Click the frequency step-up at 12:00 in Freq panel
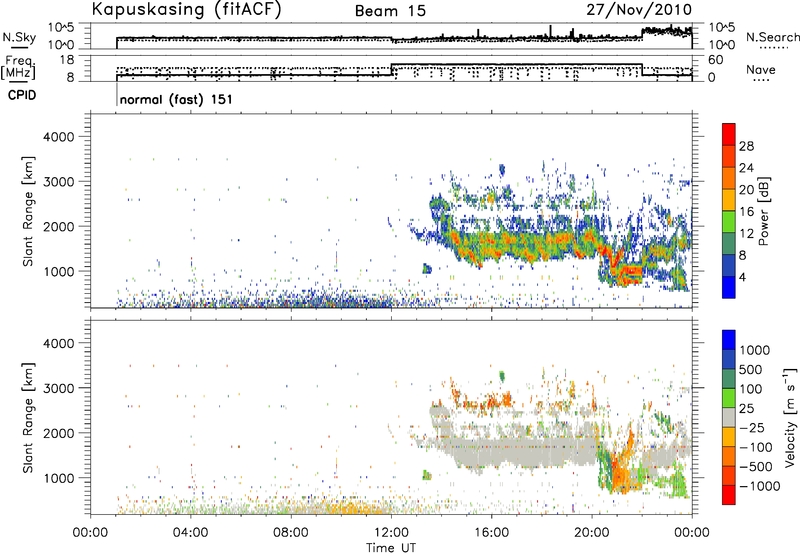The image size is (800, 554). (391, 70)
